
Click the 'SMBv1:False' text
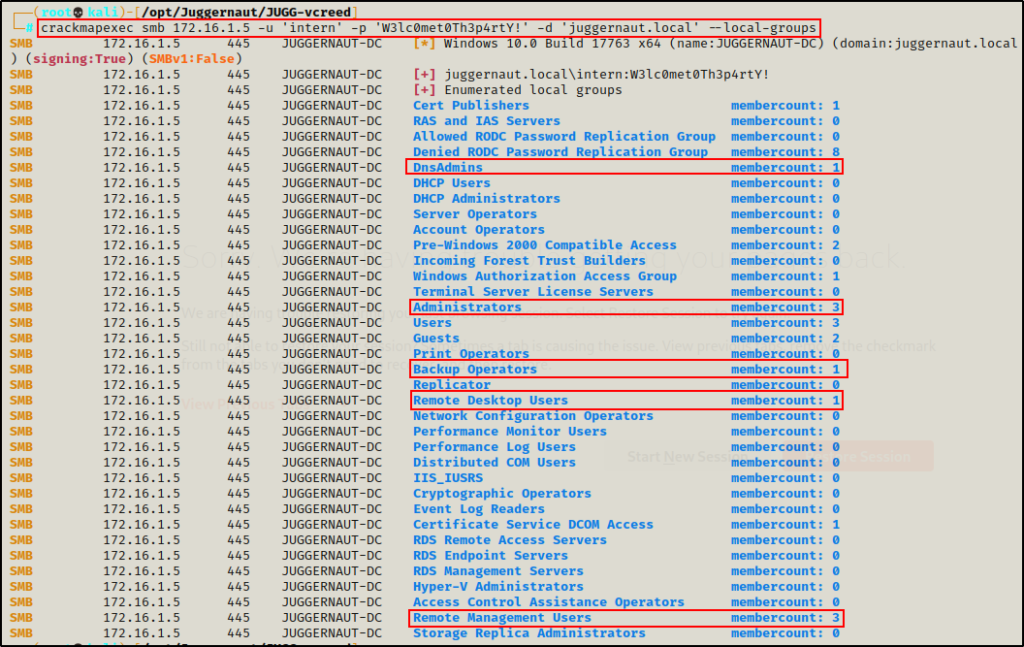coord(191,59)
